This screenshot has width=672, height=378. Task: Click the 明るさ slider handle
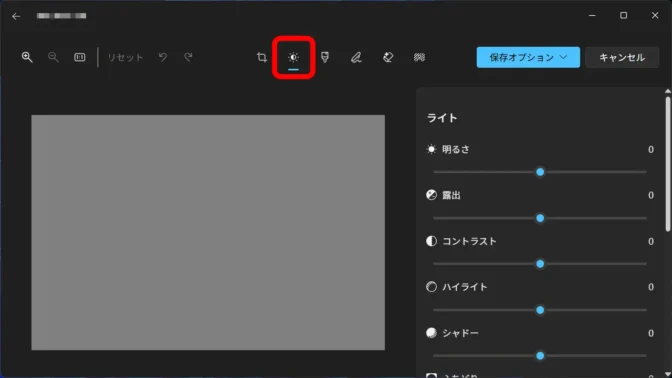pyautogui.click(x=540, y=172)
